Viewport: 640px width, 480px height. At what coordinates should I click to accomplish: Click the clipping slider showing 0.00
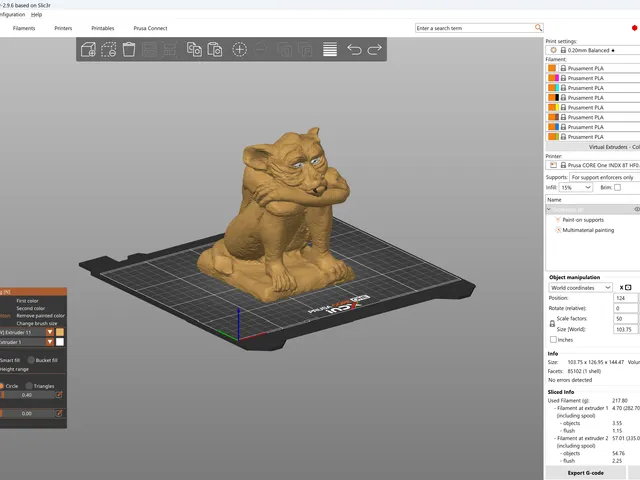27,413
